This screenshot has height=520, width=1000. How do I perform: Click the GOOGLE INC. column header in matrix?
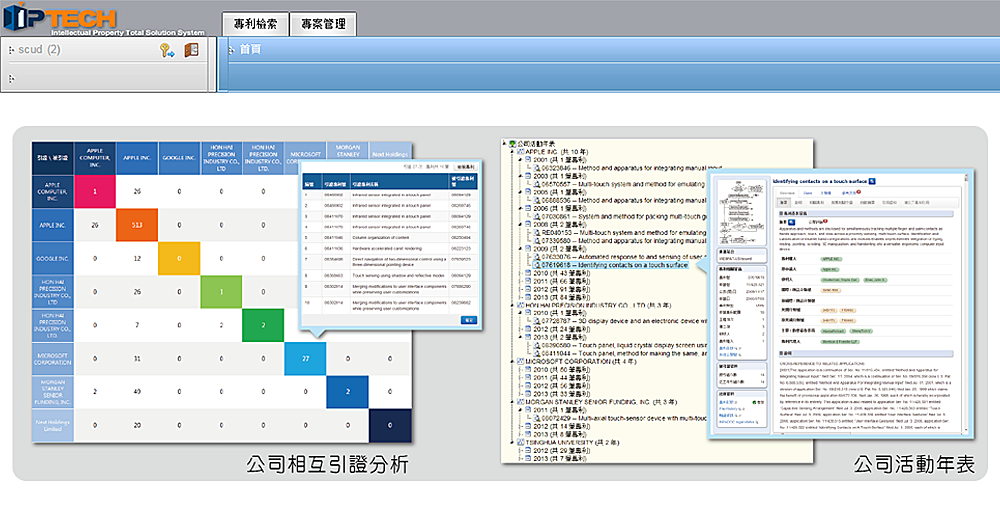click(179, 158)
